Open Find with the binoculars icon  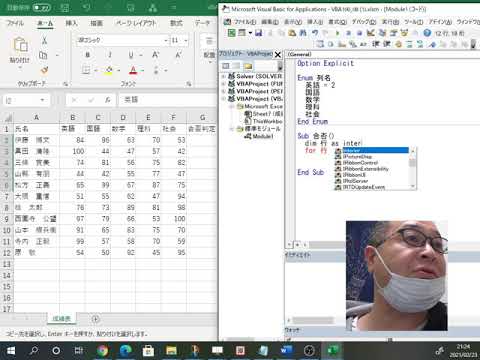(x=303, y=33)
